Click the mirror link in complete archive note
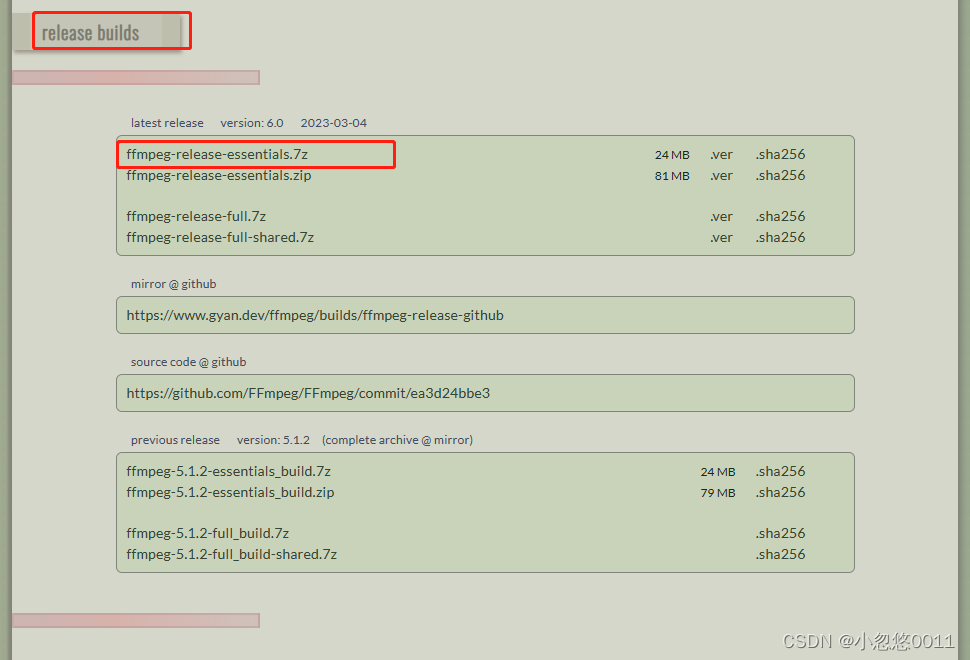The height and width of the screenshot is (660, 970). (x=452, y=440)
